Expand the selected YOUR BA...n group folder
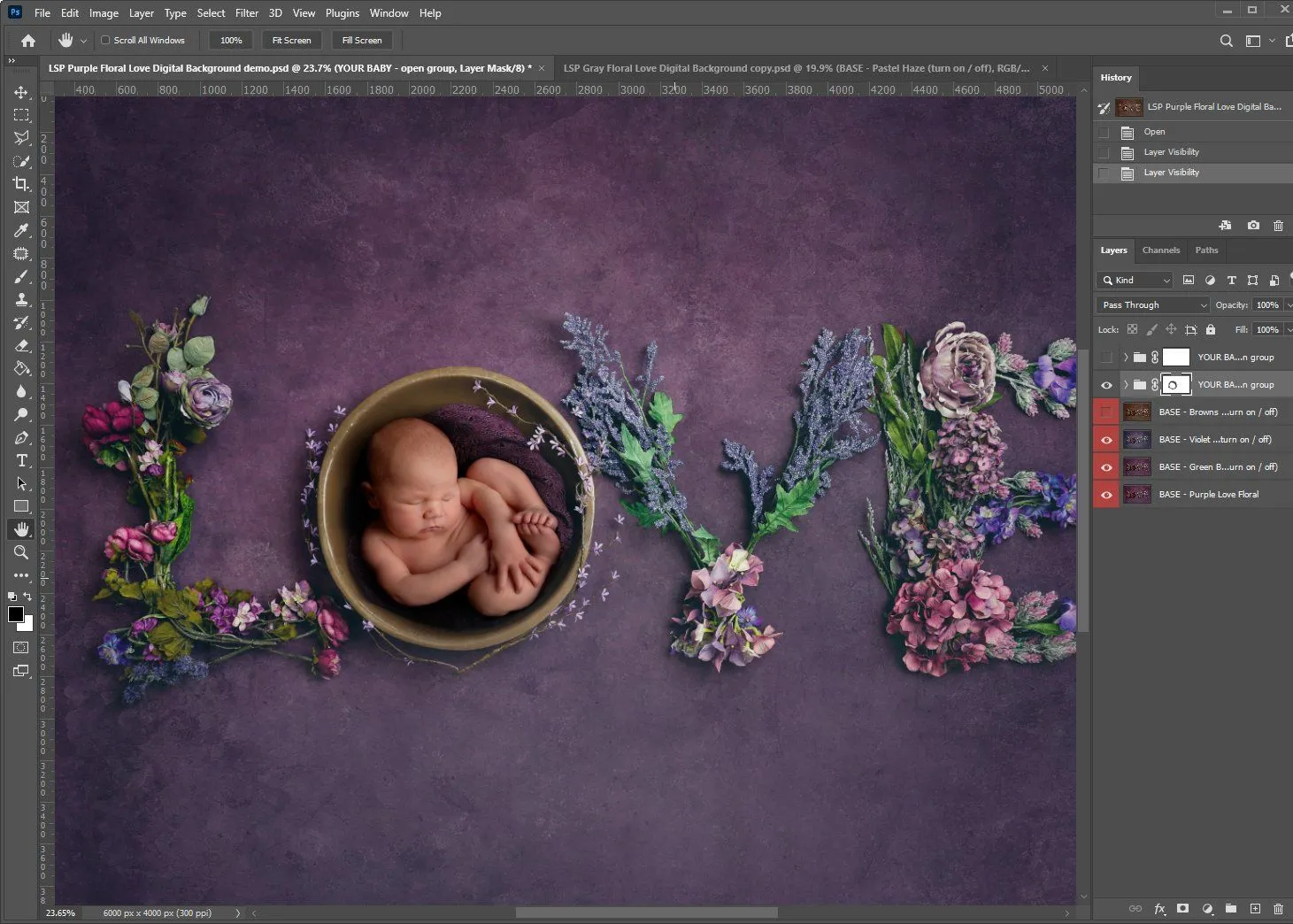The image size is (1293, 924). [x=1126, y=385]
